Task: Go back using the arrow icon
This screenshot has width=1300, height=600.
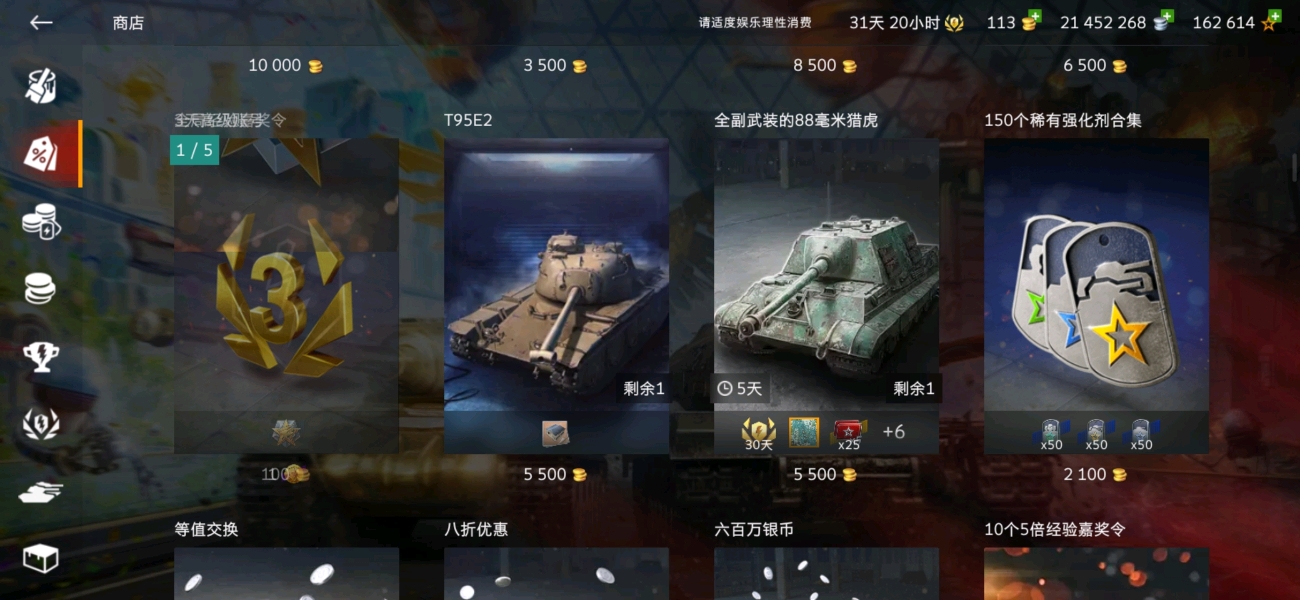Action: tap(41, 22)
